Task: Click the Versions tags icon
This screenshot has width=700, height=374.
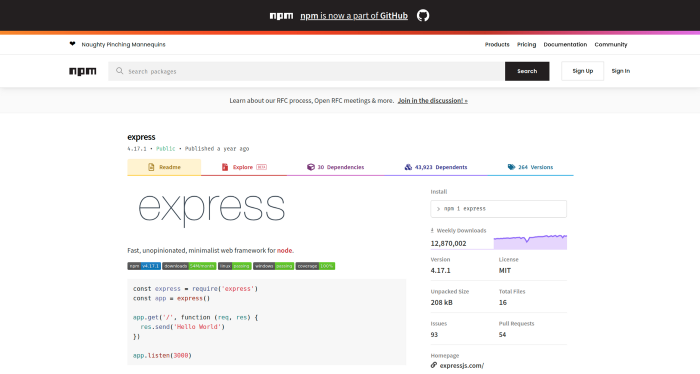Action: pos(511,167)
